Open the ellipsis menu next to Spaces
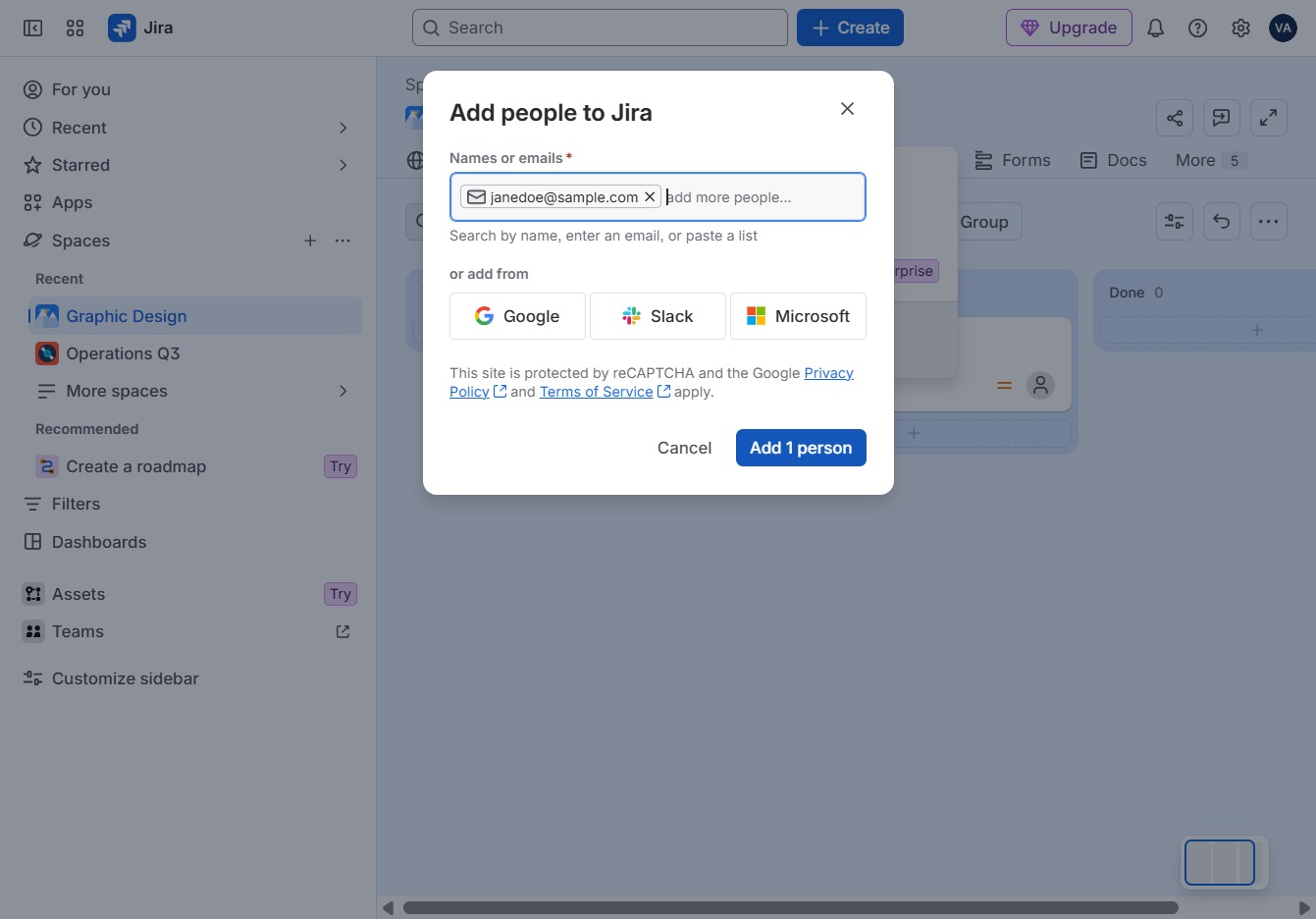This screenshot has width=1316, height=919. point(342,241)
